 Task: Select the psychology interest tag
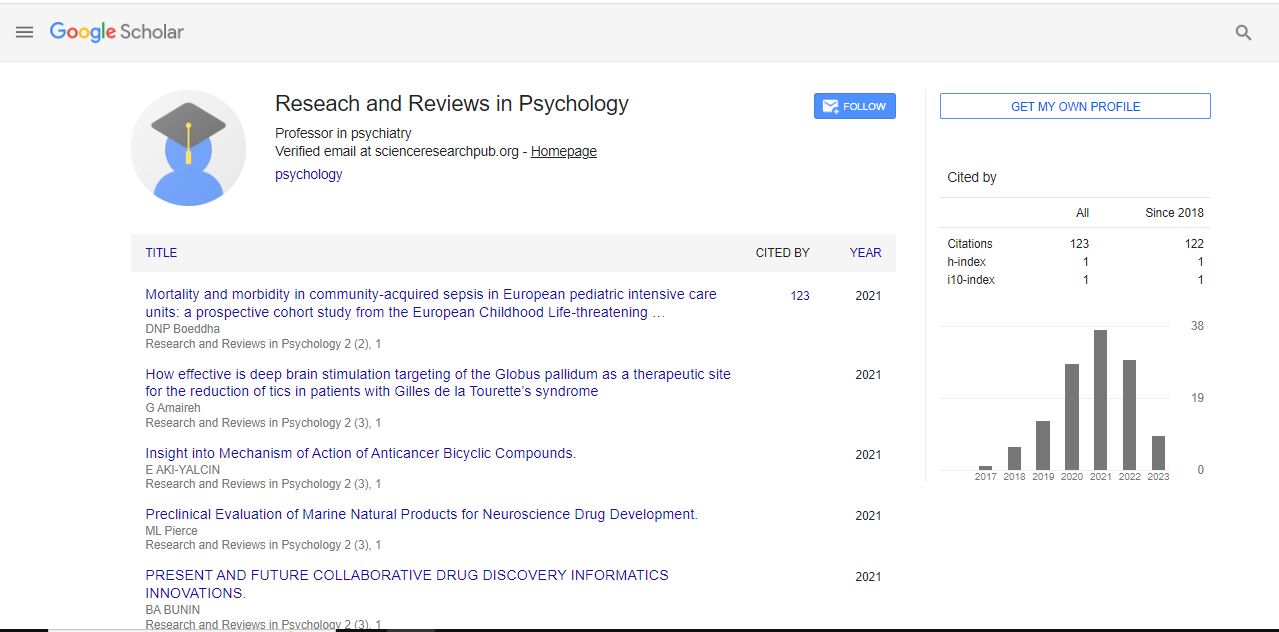coord(308,174)
